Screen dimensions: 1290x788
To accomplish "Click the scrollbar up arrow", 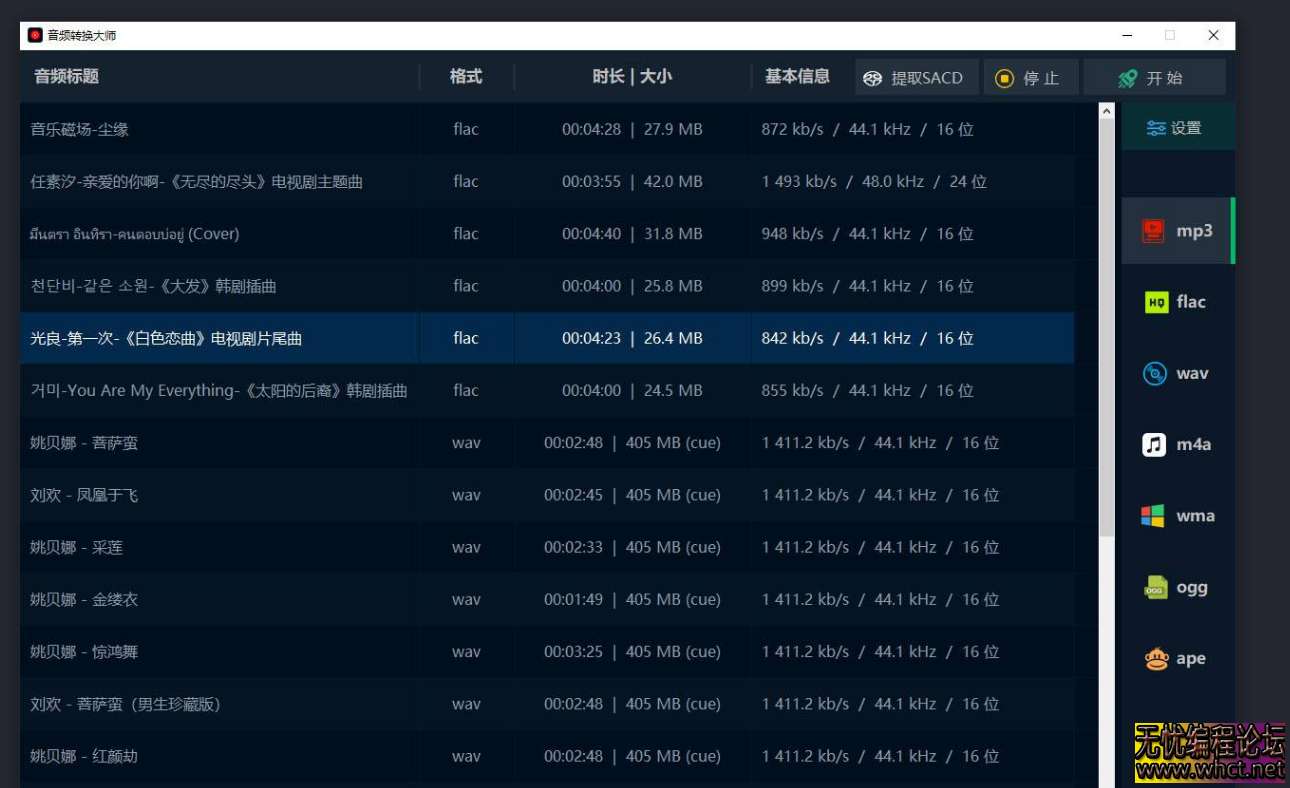I will click(x=1105, y=111).
